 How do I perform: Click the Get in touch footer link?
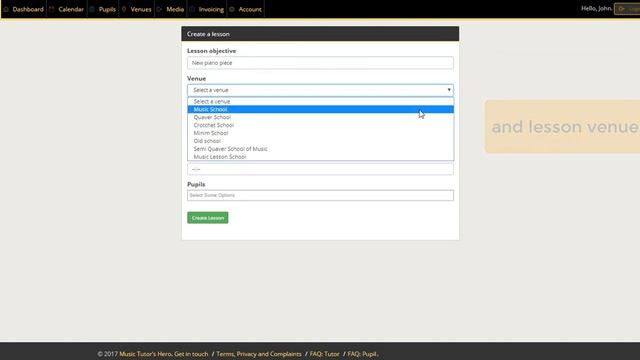point(191,354)
